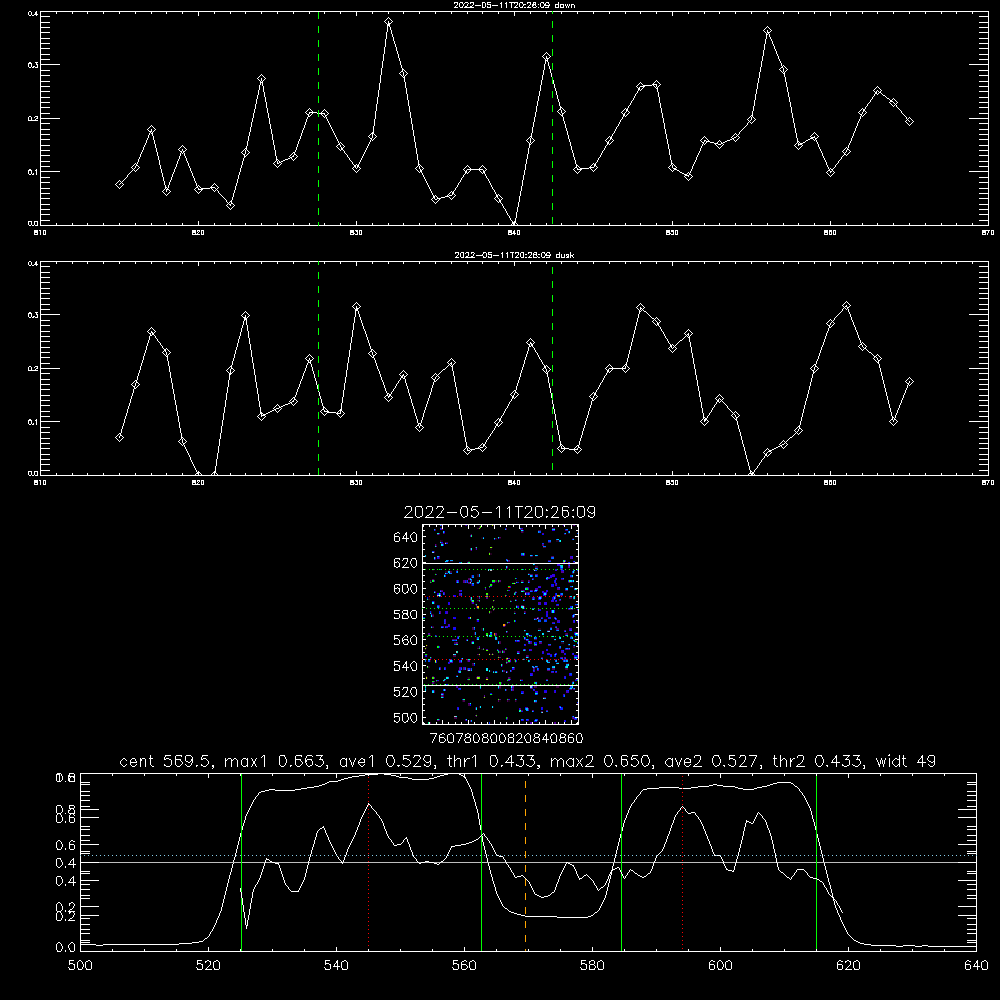Select the 'max2 0.650' value in the stats line
1000x1000 pixels.
coord(601,761)
